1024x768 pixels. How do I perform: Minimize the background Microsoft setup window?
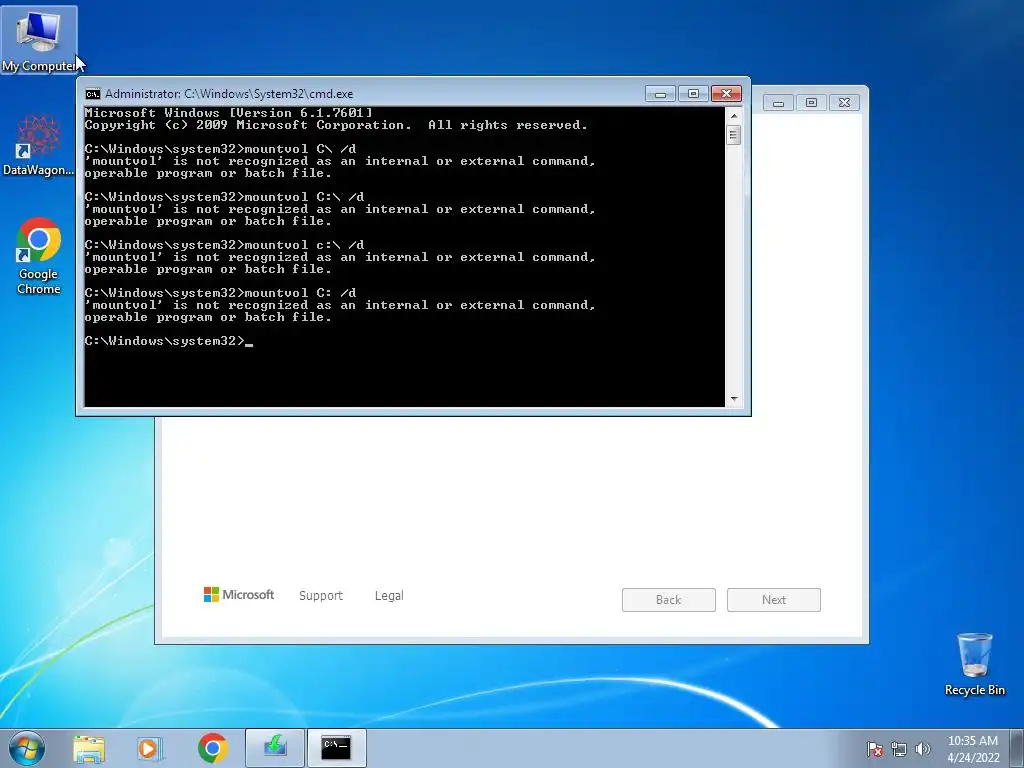point(778,103)
